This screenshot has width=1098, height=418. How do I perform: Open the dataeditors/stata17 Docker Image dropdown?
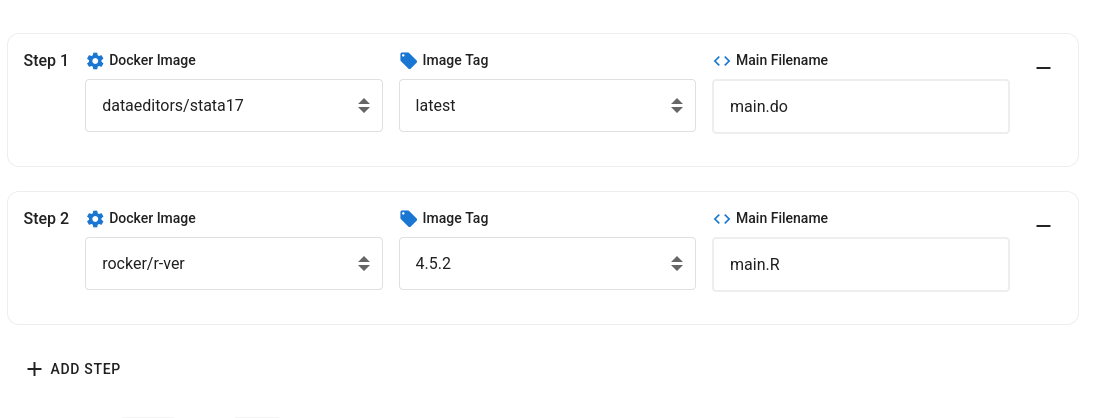(234, 106)
